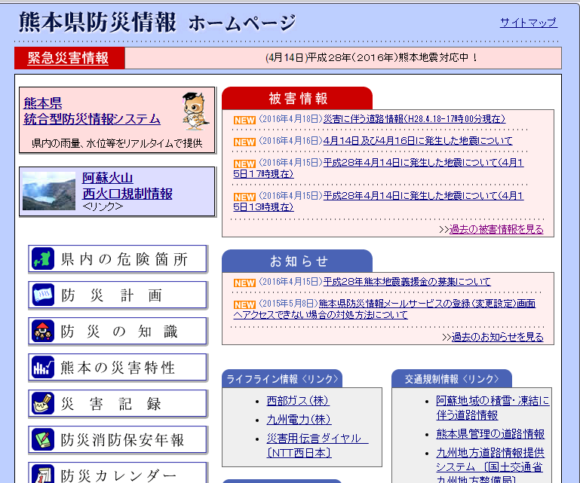Select the 被害情報 red tab header
580x483 pixels.
297,98
